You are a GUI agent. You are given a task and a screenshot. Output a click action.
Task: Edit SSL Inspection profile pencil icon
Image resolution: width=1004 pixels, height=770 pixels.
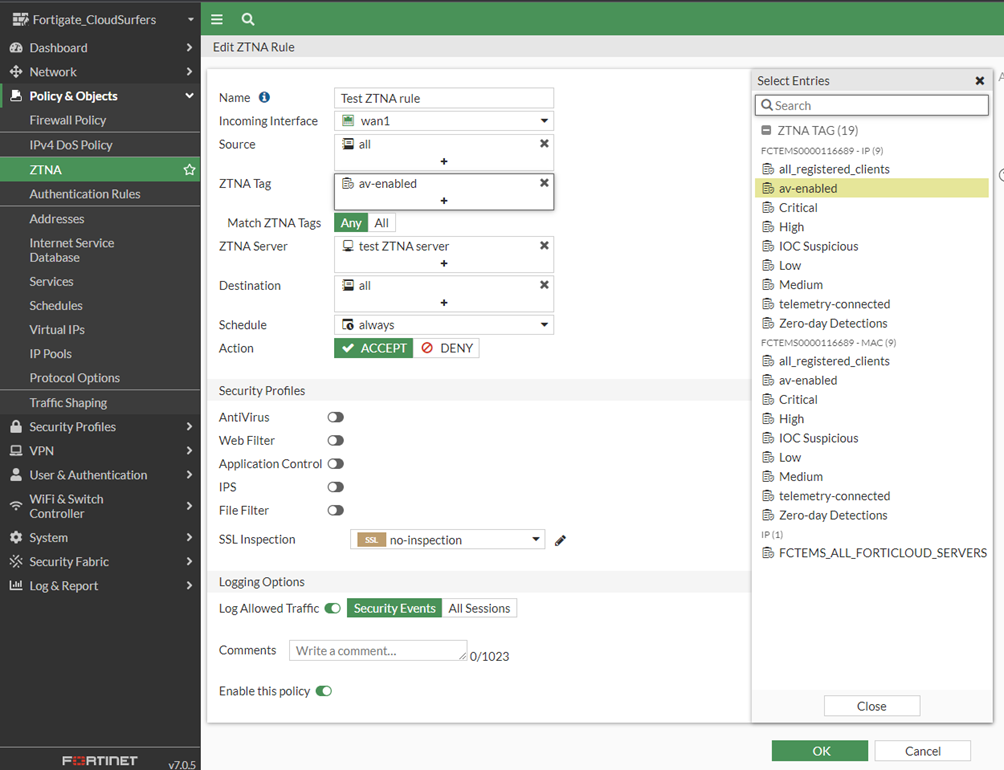560,540
